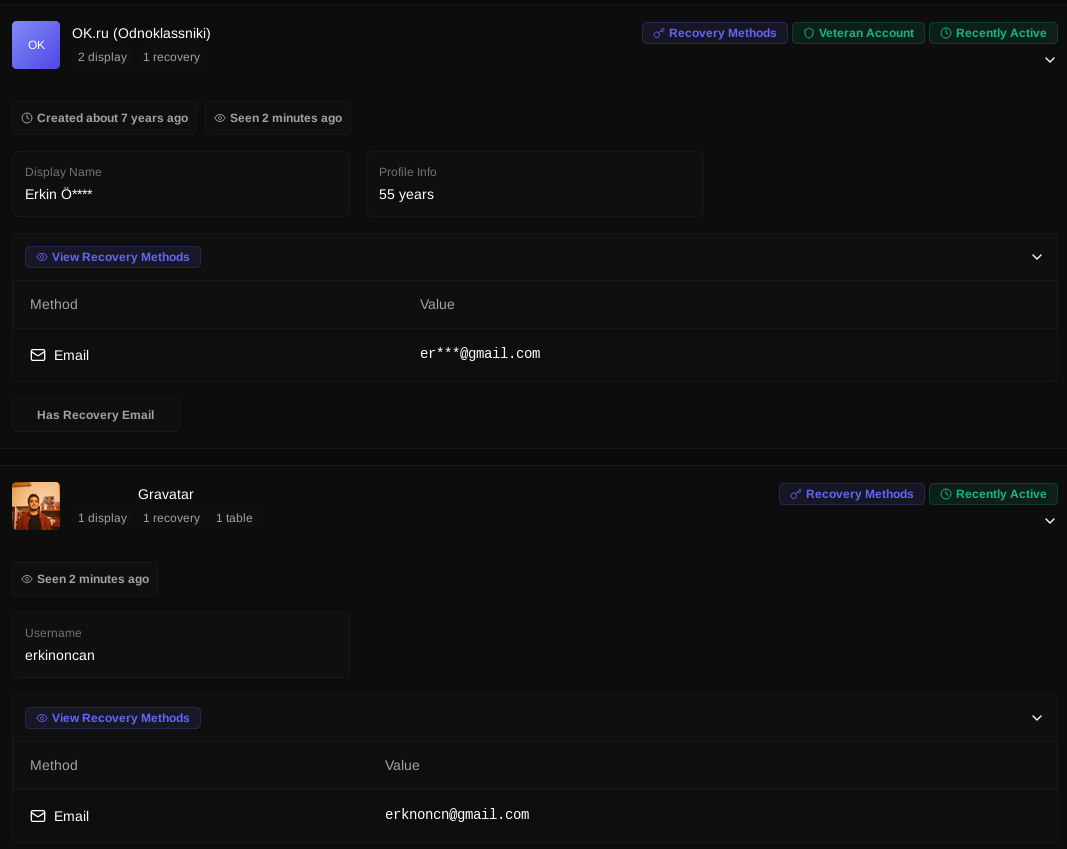
Task: Click the OK.ru Recently Active badge
Action: [x=993, y=33]
